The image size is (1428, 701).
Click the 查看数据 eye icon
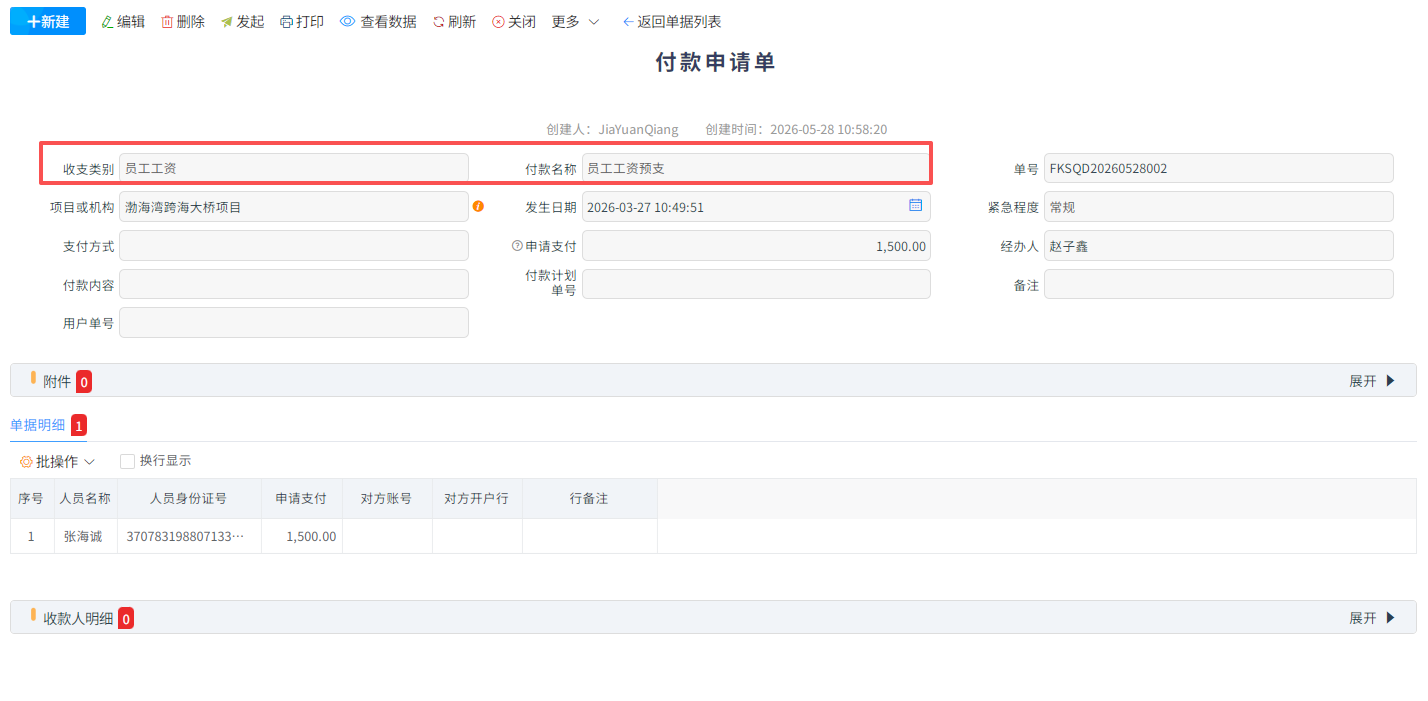pos(348,22)
